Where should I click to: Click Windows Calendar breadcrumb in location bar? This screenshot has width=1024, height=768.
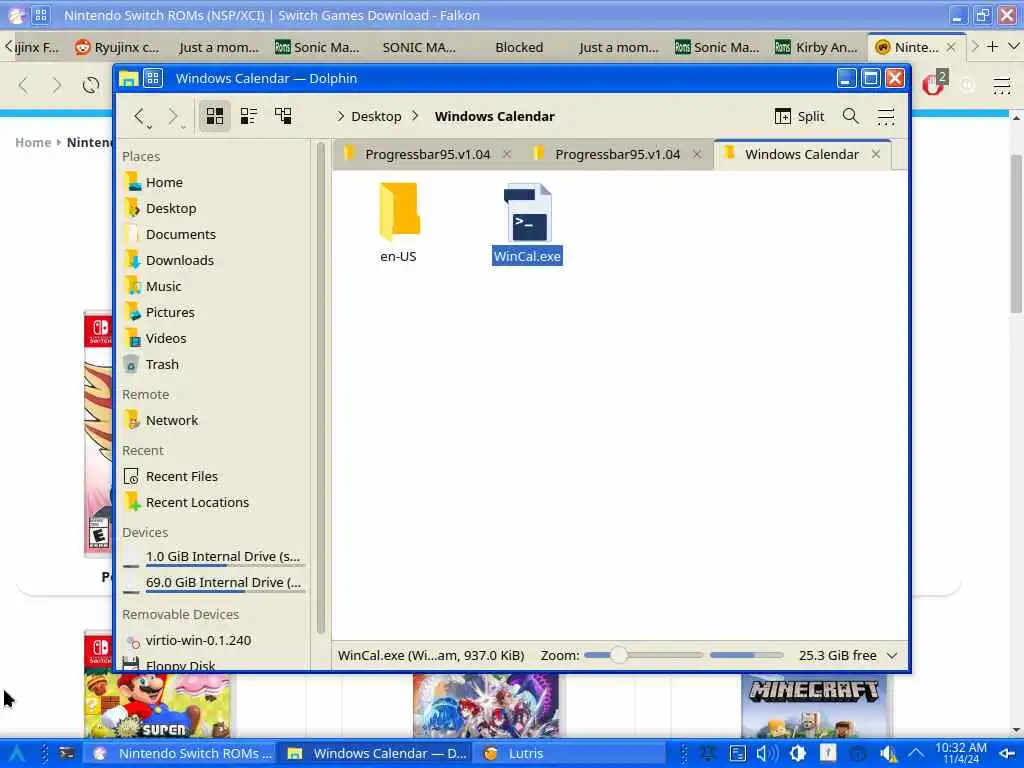click(x=494, y=116)
